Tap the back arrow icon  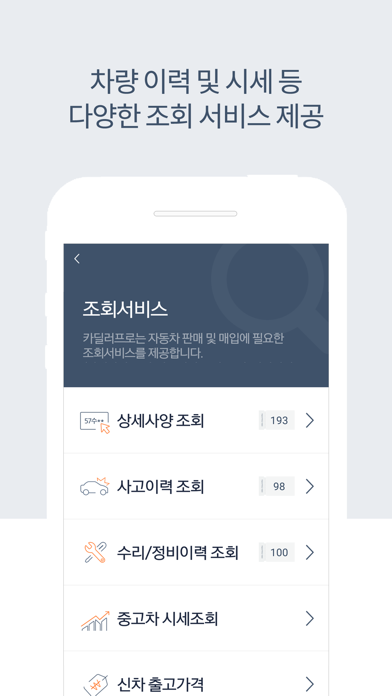coord(77,259)
